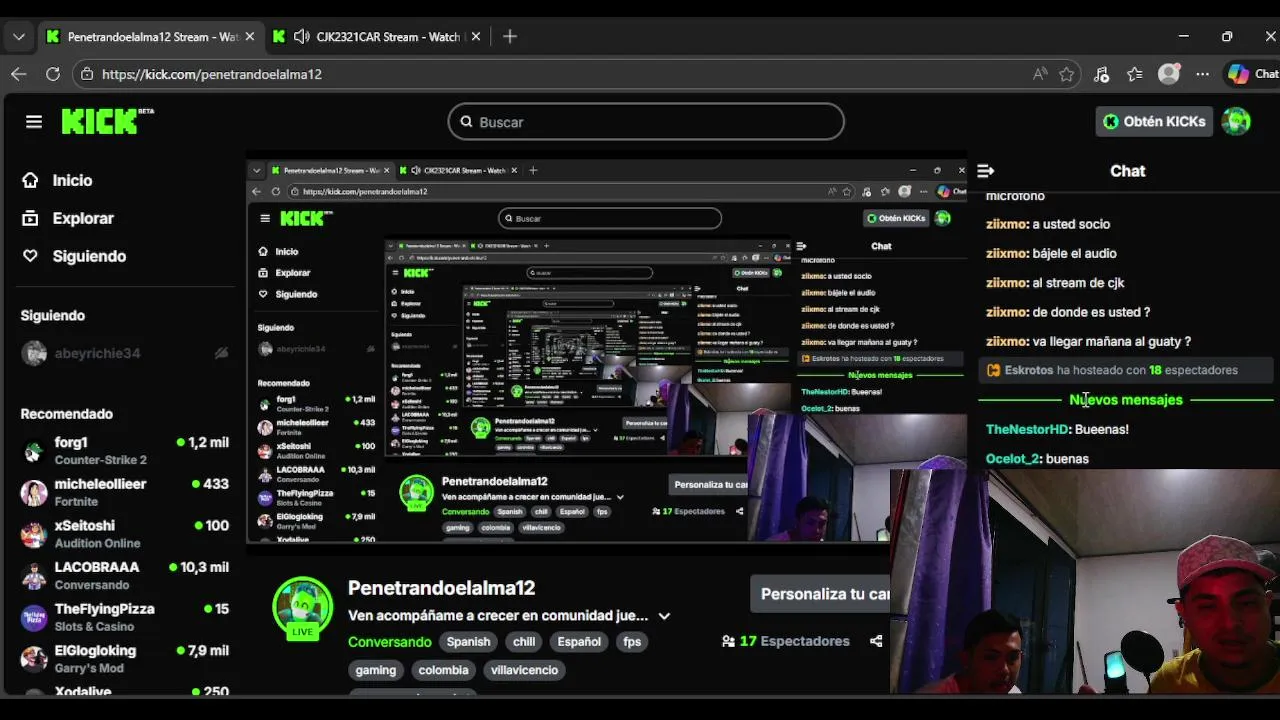Click the micheleollieer channel avatar
1280x720 pixels.
tap(34, 493)
